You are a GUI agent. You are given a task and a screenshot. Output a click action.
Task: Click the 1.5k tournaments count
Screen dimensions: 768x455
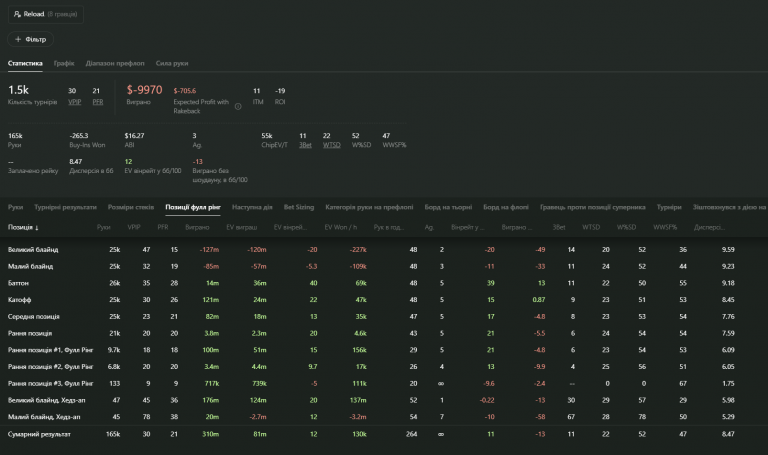(x=18, y=90)
